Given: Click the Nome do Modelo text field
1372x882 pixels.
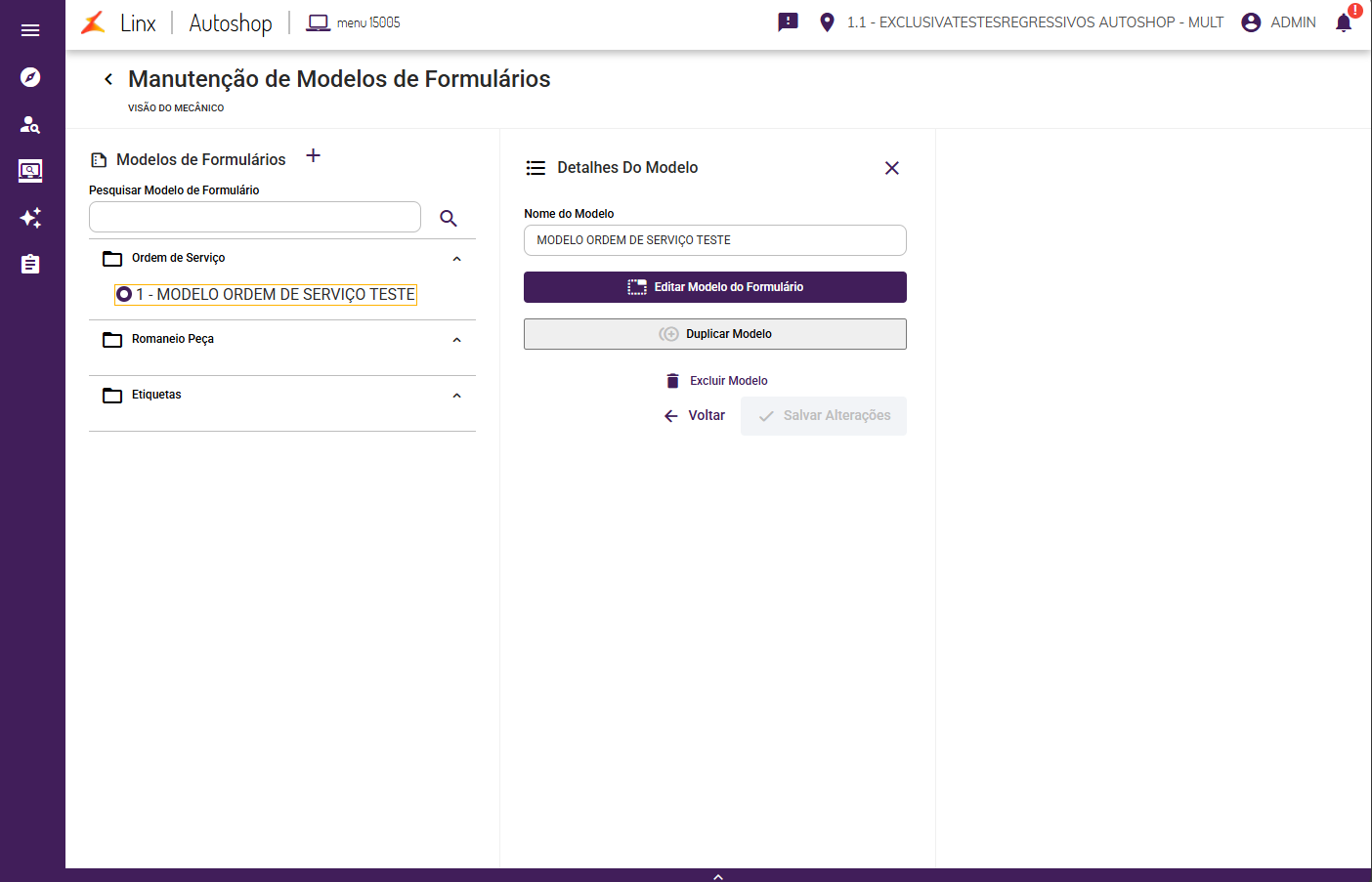Looking at the screenshot, I should coord(714,240).
